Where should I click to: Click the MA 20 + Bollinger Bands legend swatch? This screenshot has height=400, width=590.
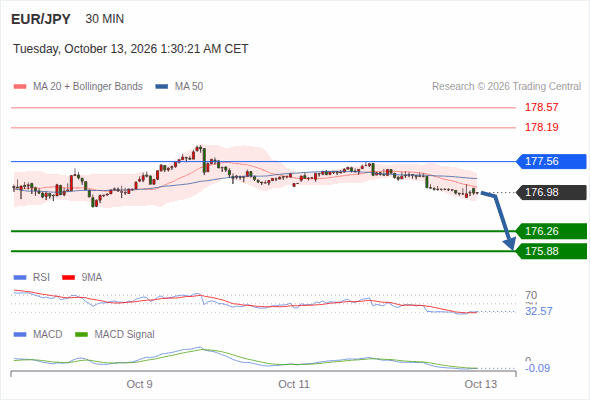pyautogui.click(x=20, y=87)
